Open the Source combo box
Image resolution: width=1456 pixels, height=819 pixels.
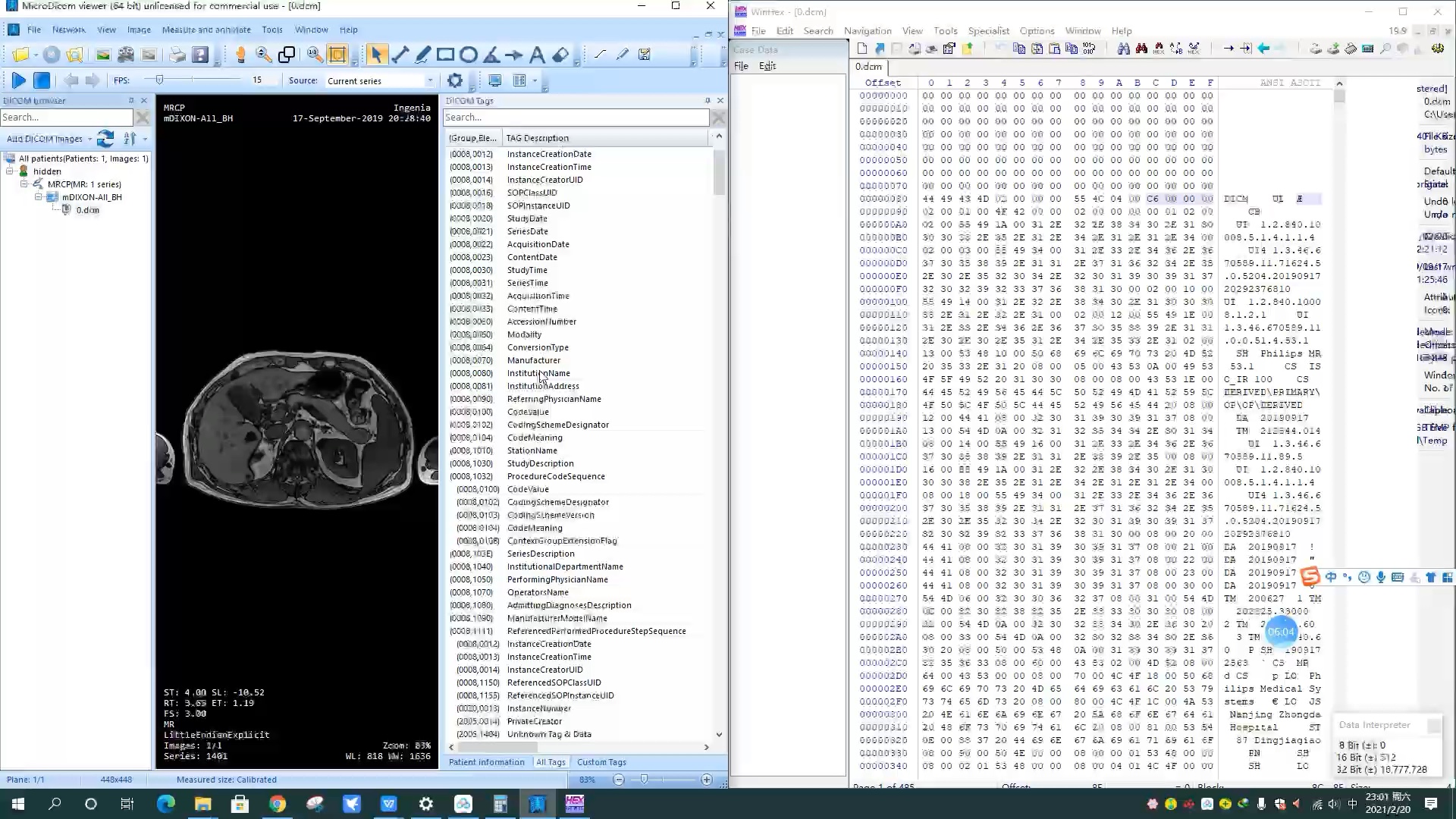tap(380, 80)
